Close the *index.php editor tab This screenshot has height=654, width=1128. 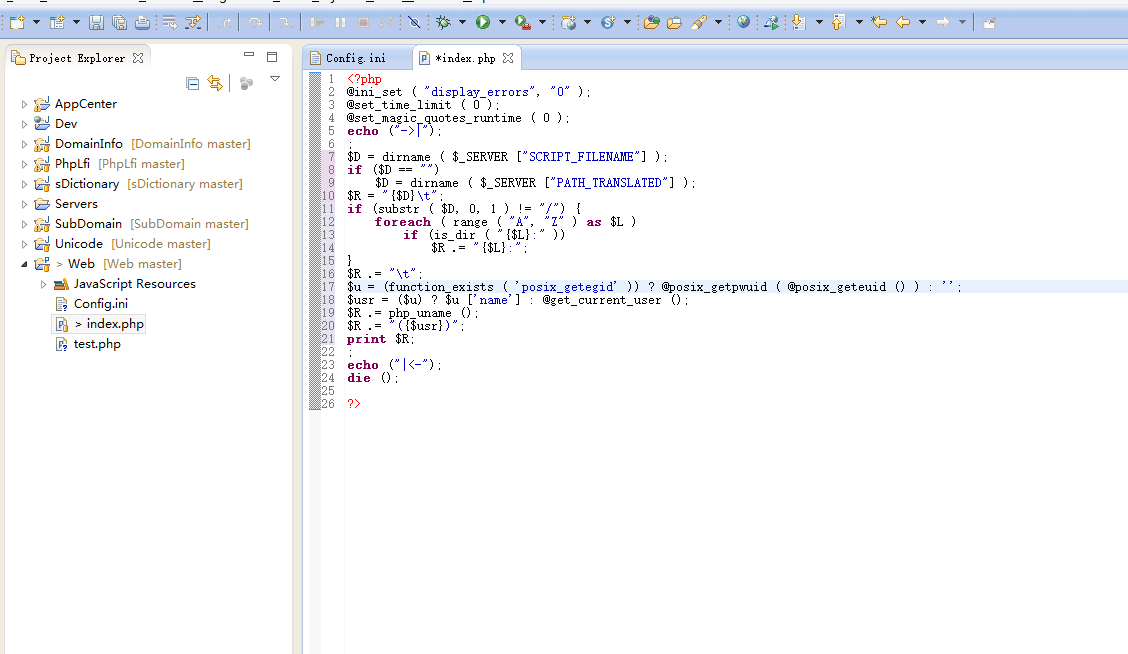(508, 58)
